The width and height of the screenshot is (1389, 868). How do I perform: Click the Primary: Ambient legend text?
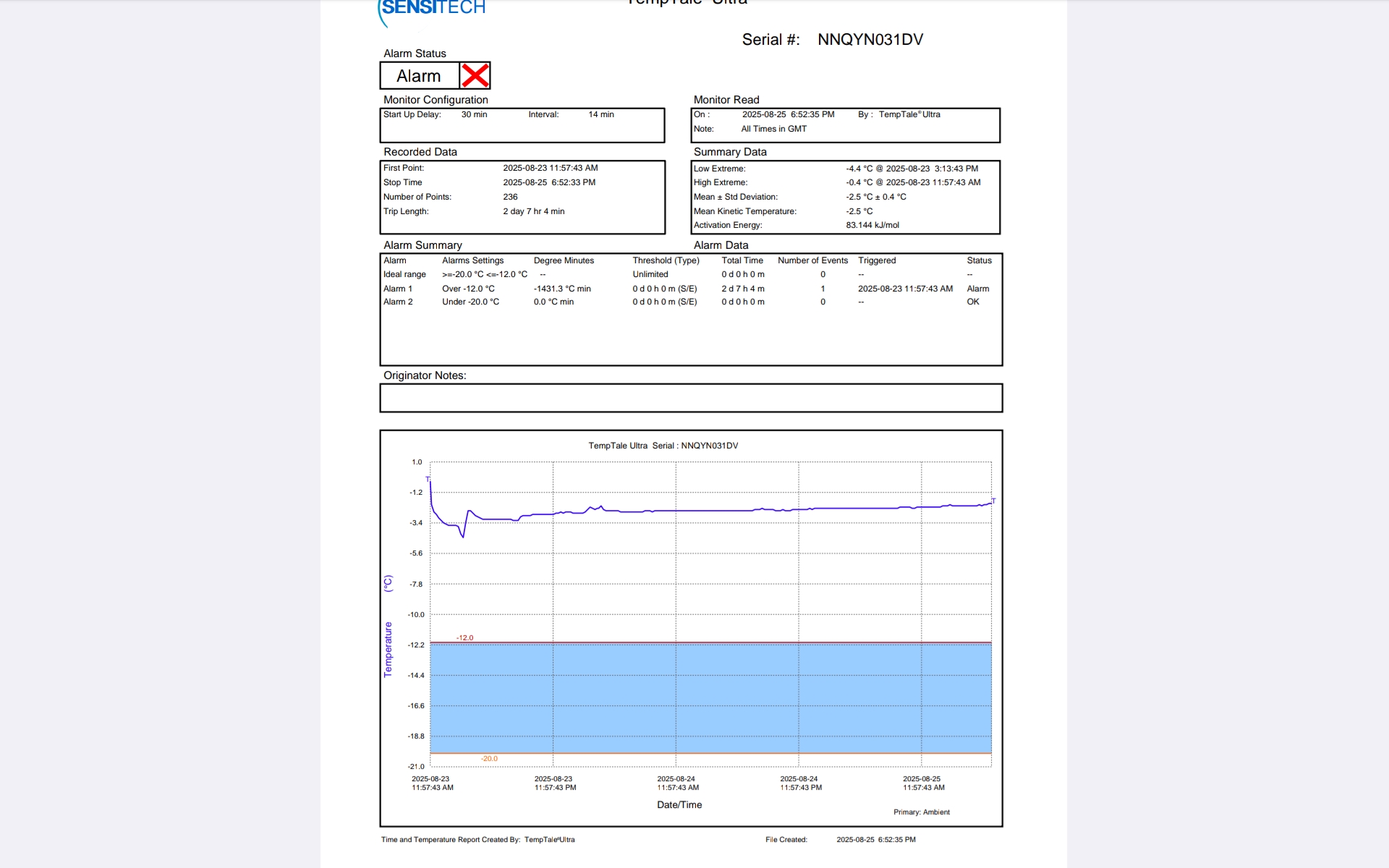pyautogui.click(x=921, y=812)
